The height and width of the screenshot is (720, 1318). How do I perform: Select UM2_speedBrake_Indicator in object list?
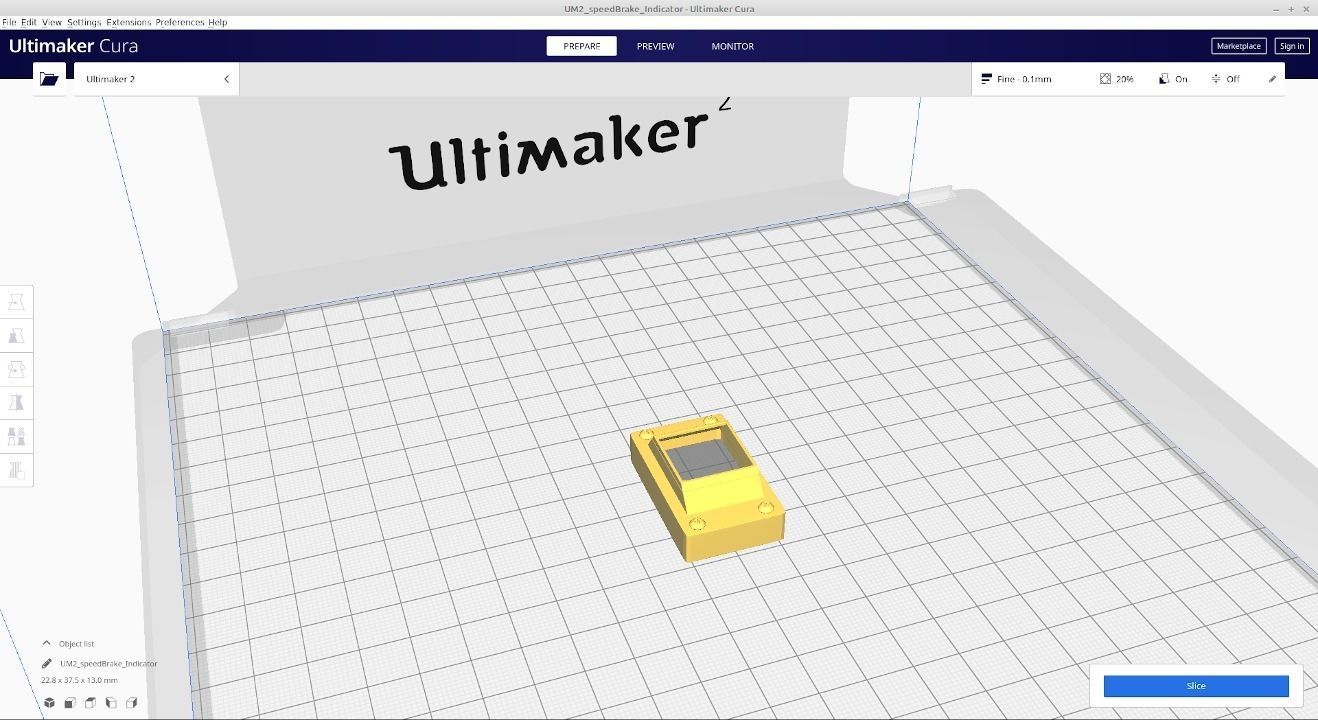click(x=108, y=663)
